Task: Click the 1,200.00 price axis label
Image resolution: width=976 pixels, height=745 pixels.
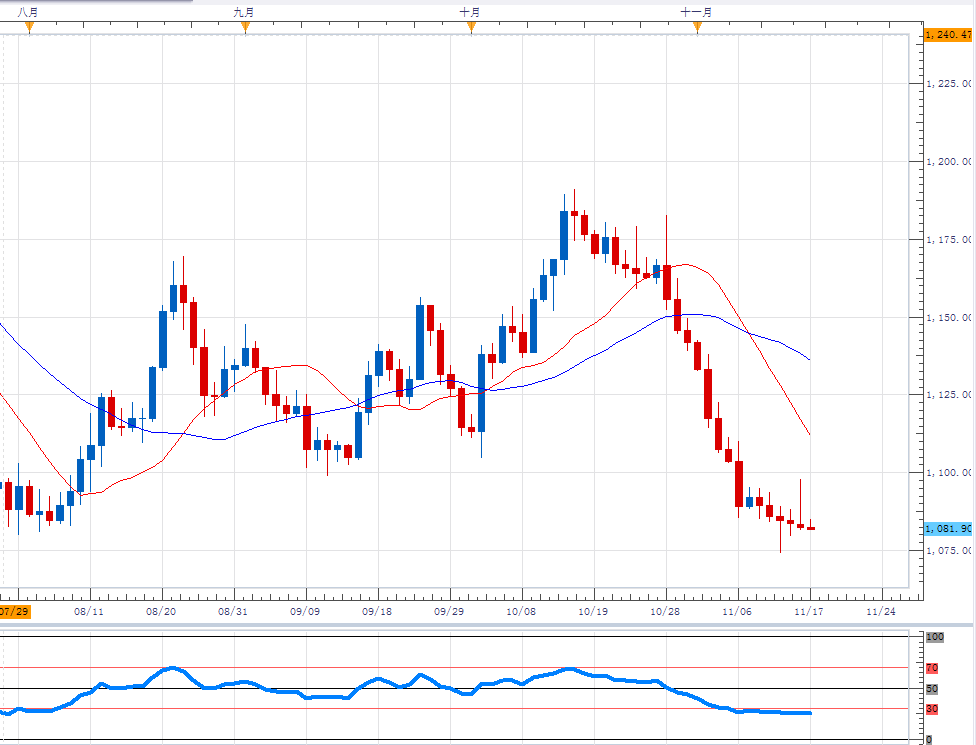Action: [949, 162]
